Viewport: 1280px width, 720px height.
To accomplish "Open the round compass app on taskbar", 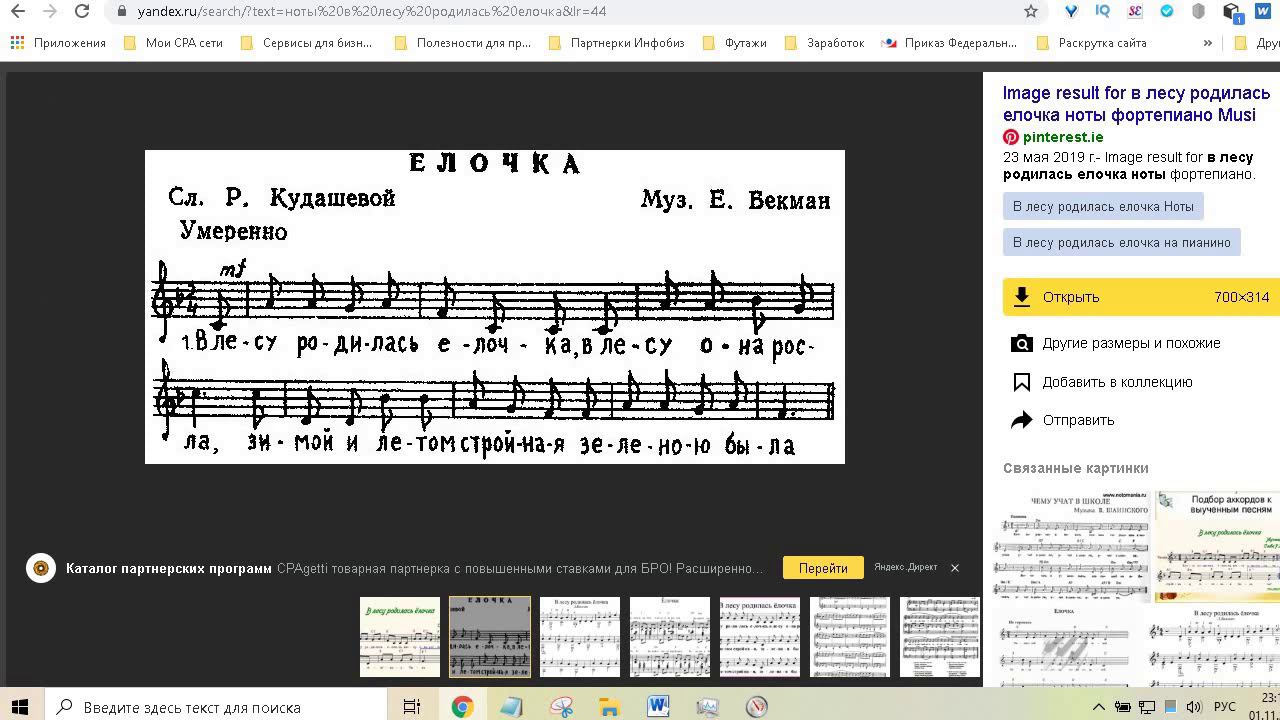I will pos(756,707).
